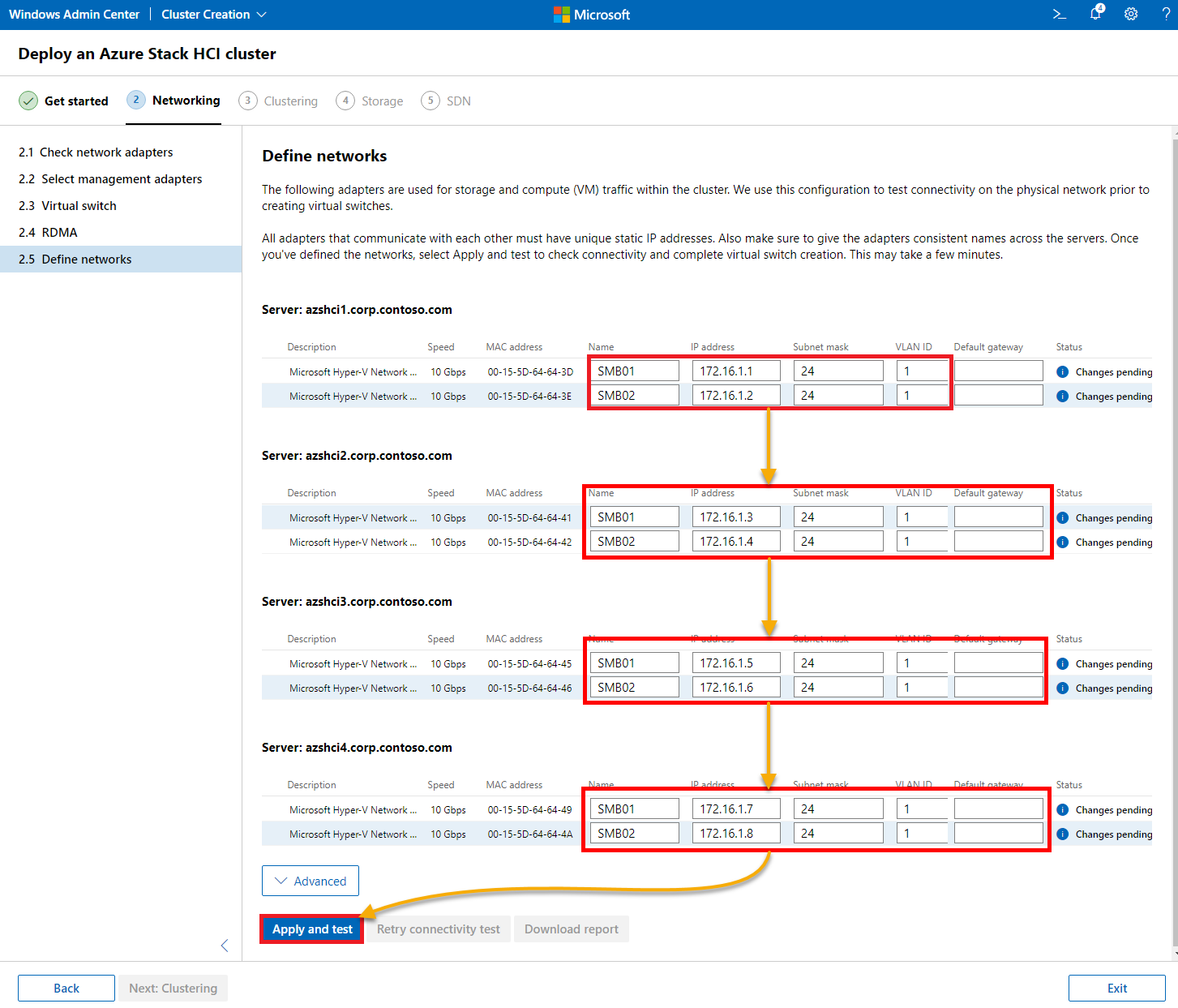Click MAC address 00-15-5D-64-64-41
The height and width of the screenshot is (1008, 1178).
[x=529, y=518]
